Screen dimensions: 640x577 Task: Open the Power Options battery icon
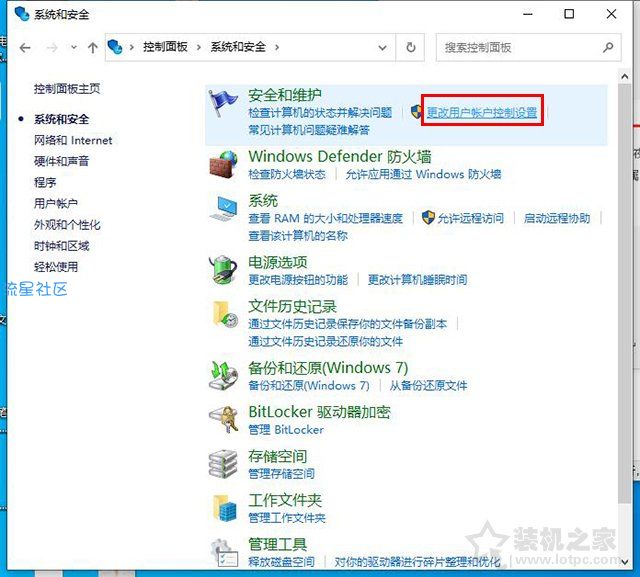click(x=223, y=269)
